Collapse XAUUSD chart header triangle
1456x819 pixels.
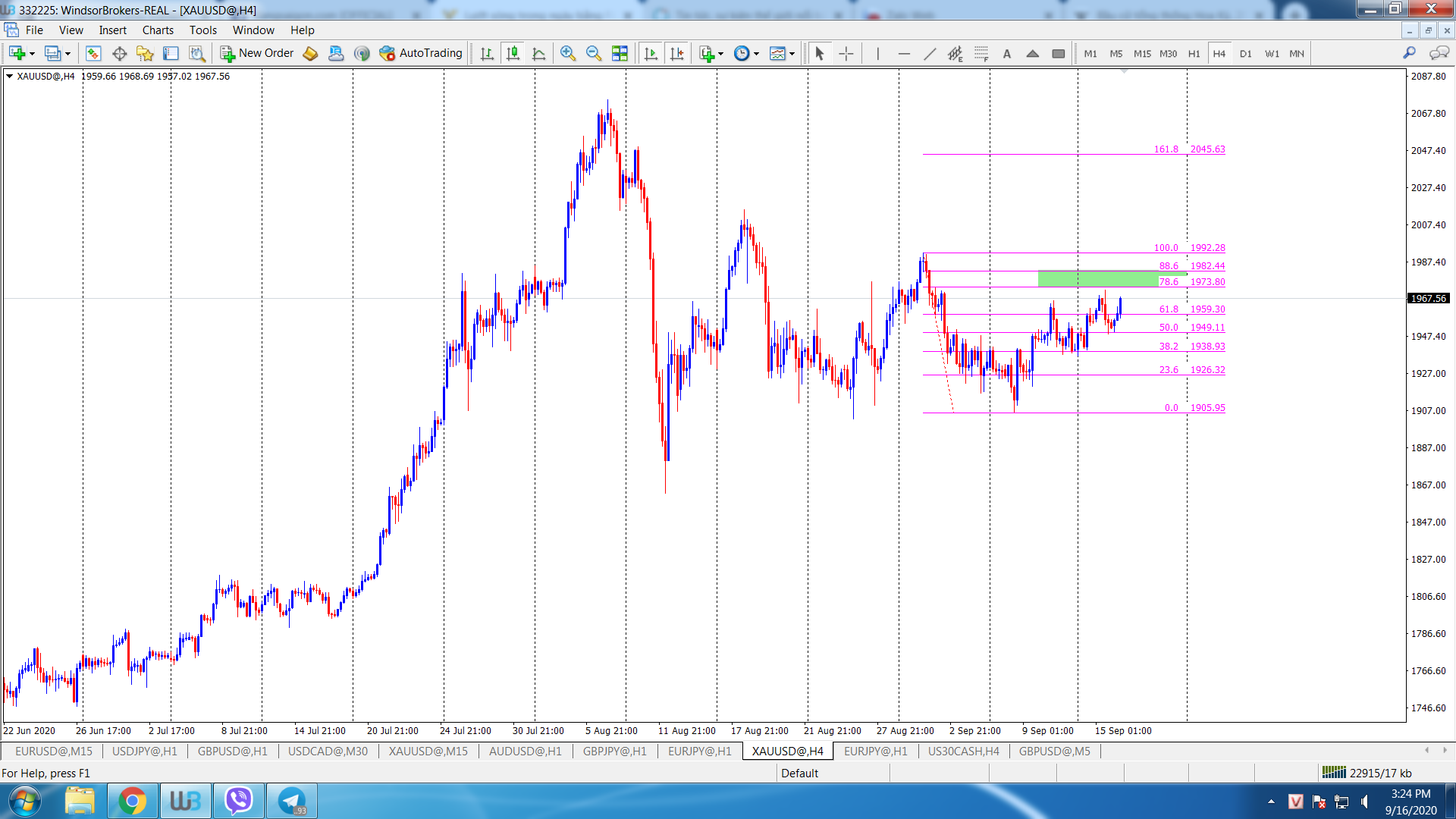(10, 76)
